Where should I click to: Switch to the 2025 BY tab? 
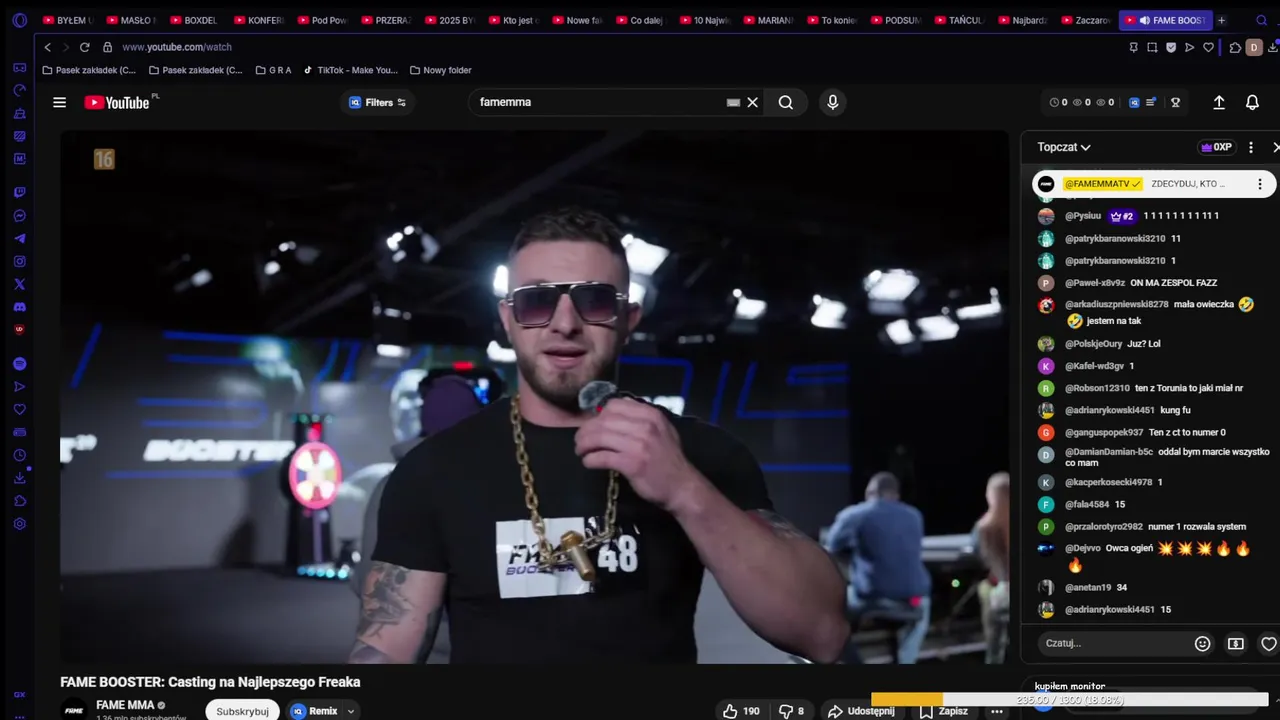coord(452,20)
